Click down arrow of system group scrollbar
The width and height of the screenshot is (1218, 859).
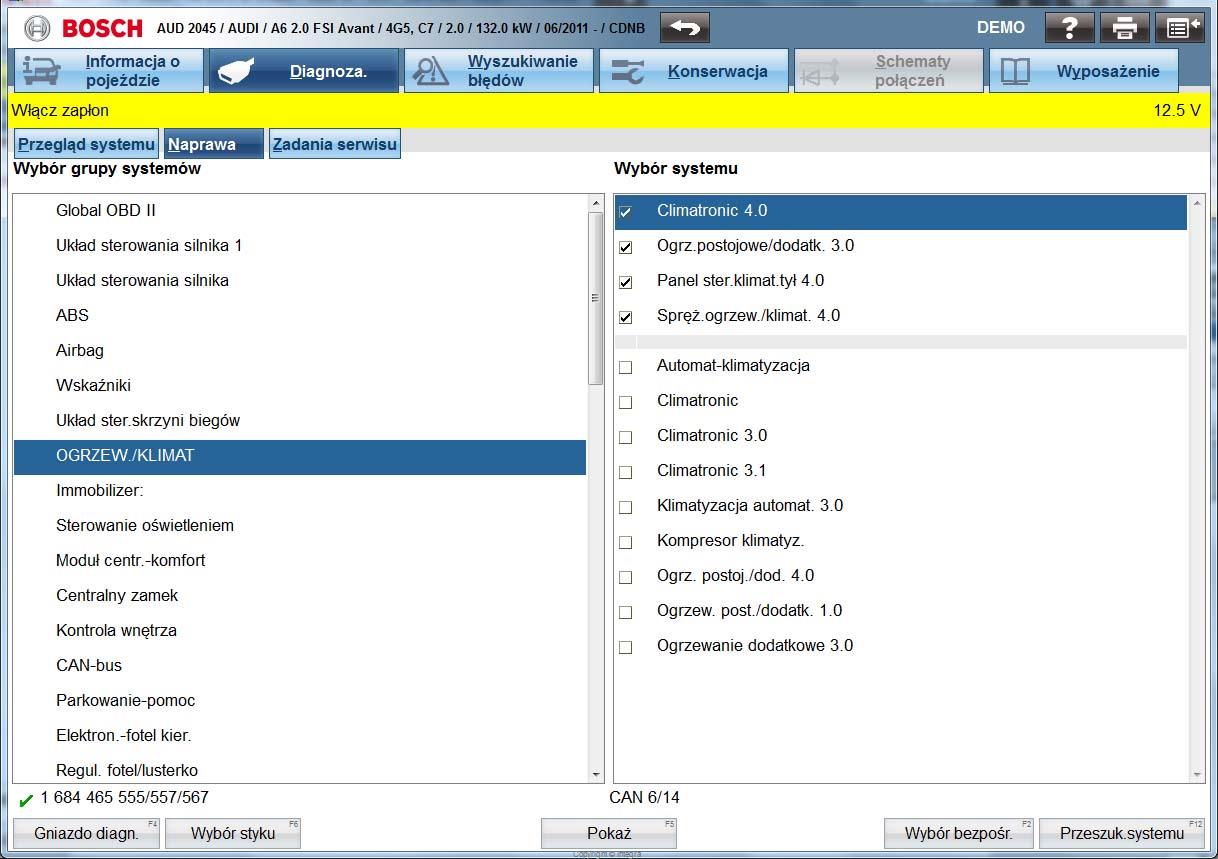[596, 775]
